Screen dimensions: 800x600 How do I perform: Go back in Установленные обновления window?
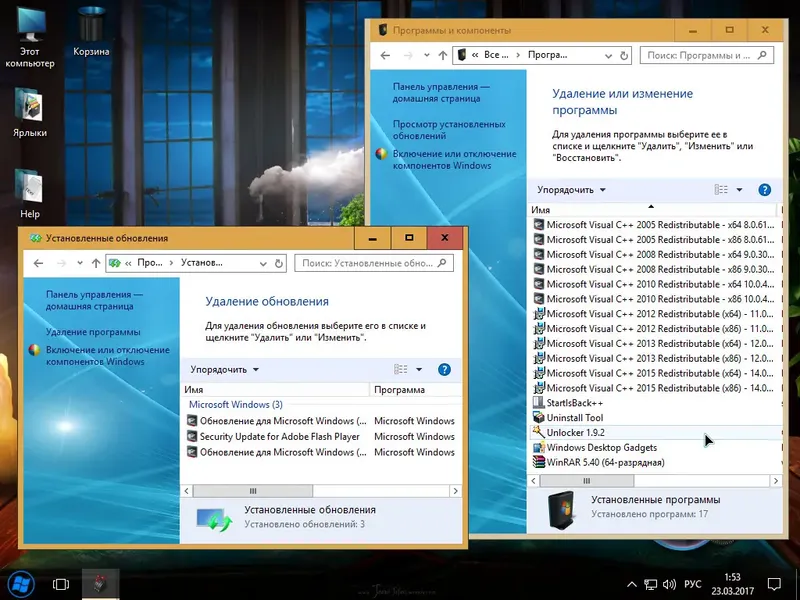tap(38, 263)
